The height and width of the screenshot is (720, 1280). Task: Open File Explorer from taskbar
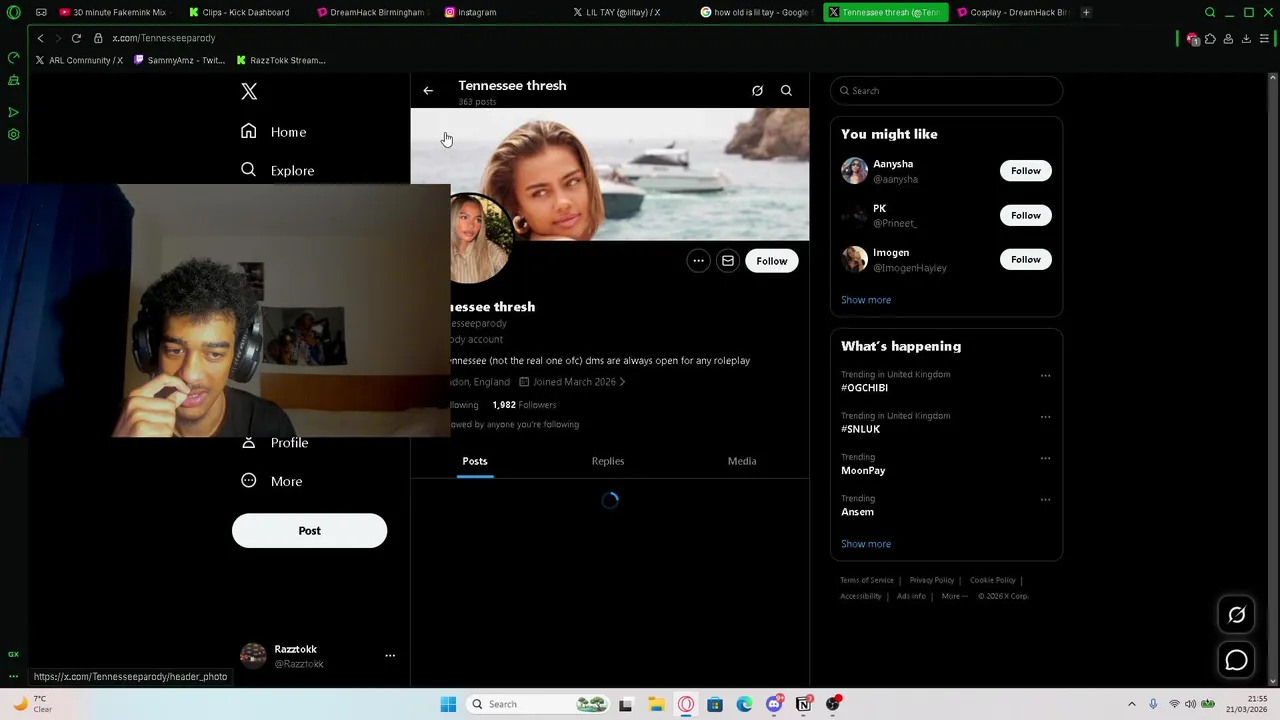(x=656, y=704)
